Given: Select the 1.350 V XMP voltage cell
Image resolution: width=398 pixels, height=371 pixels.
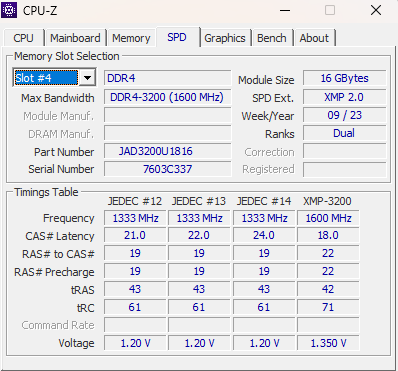Looking at the screenshot, I should click(328, 343).
